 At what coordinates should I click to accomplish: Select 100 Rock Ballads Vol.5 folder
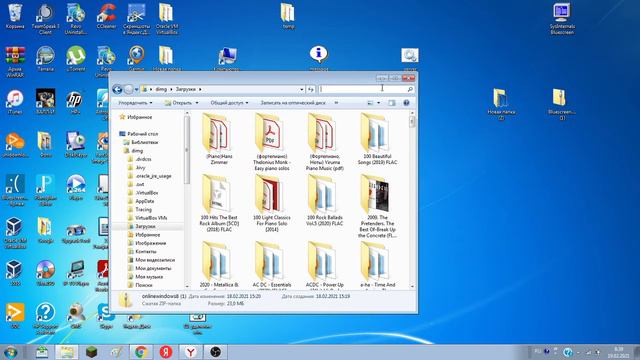tap(324, 200)
